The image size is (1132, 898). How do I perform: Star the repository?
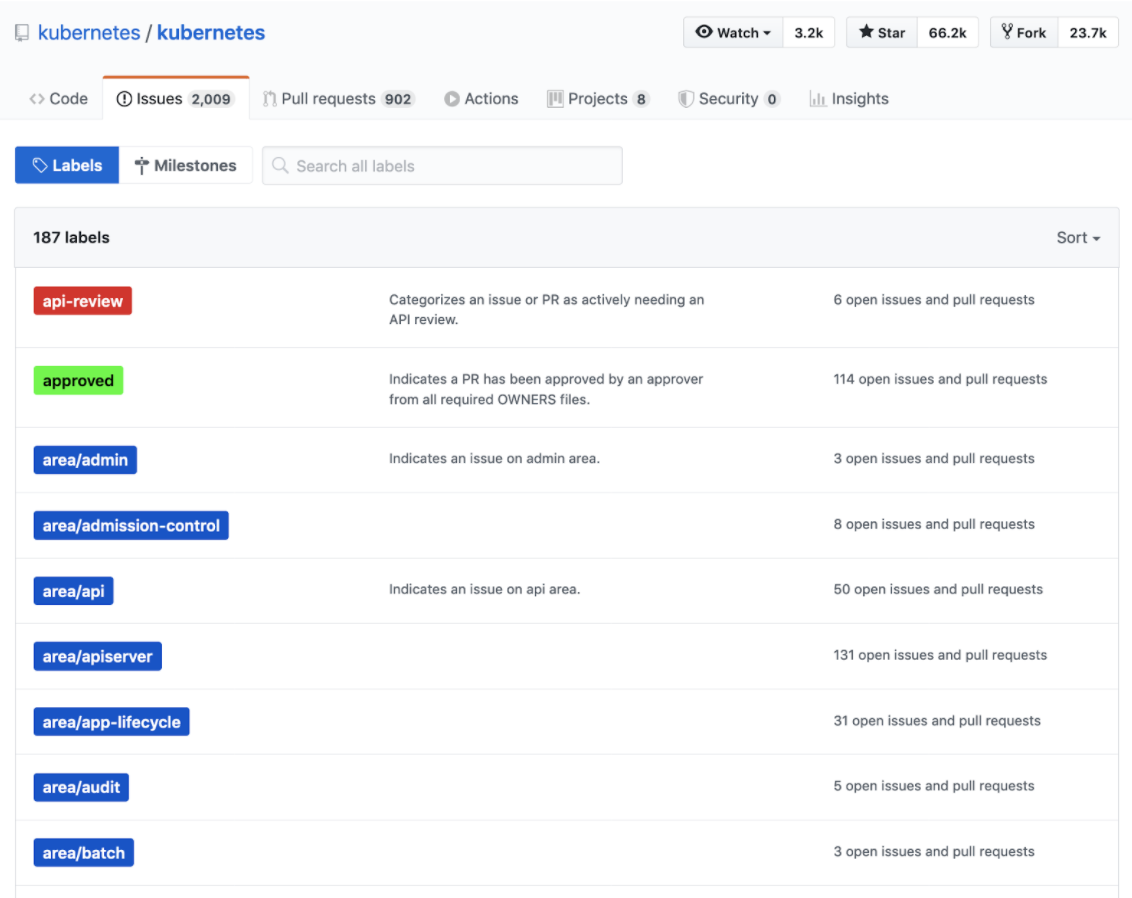point(881,32)
